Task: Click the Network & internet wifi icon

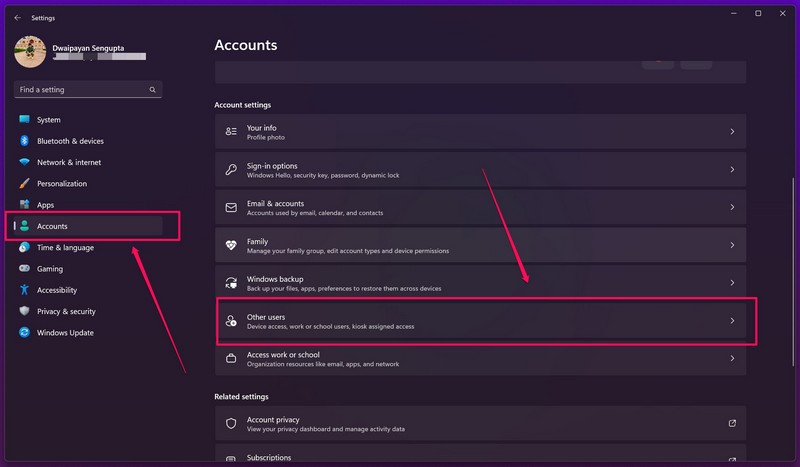Action: pyautogui.click(x=24, y=162)
